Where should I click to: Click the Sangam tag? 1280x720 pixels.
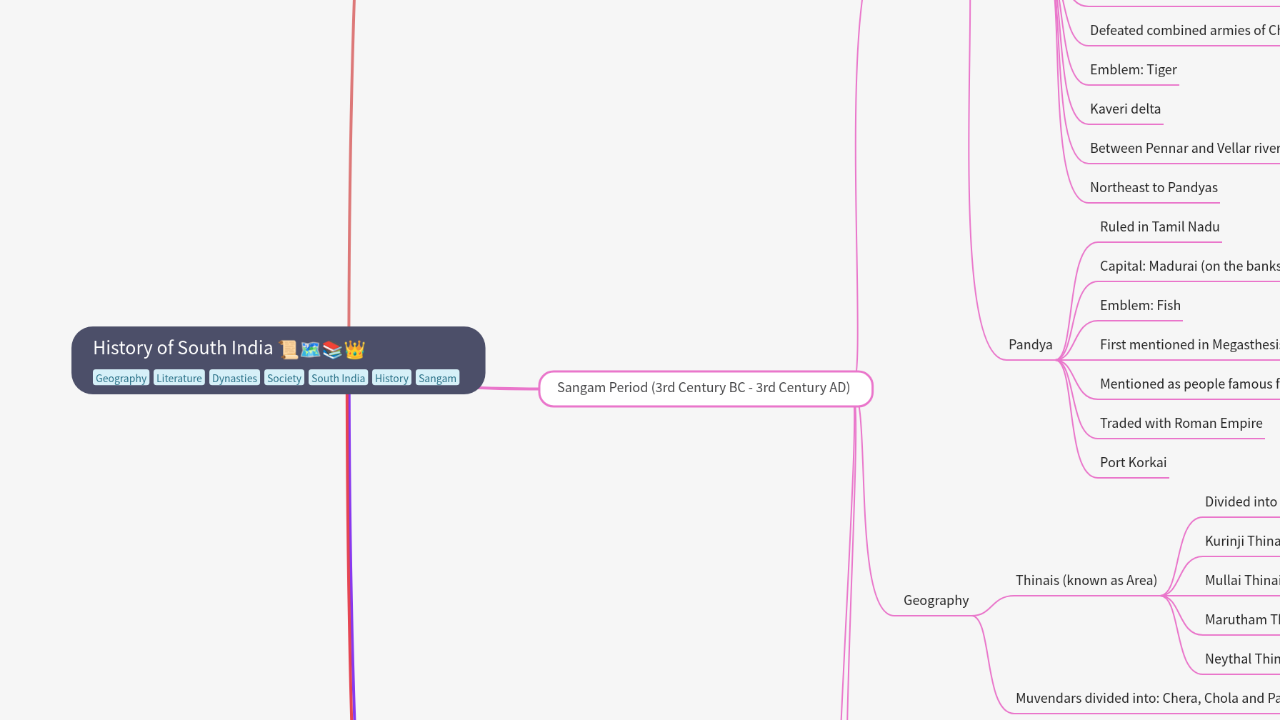(x=437, y=378)
